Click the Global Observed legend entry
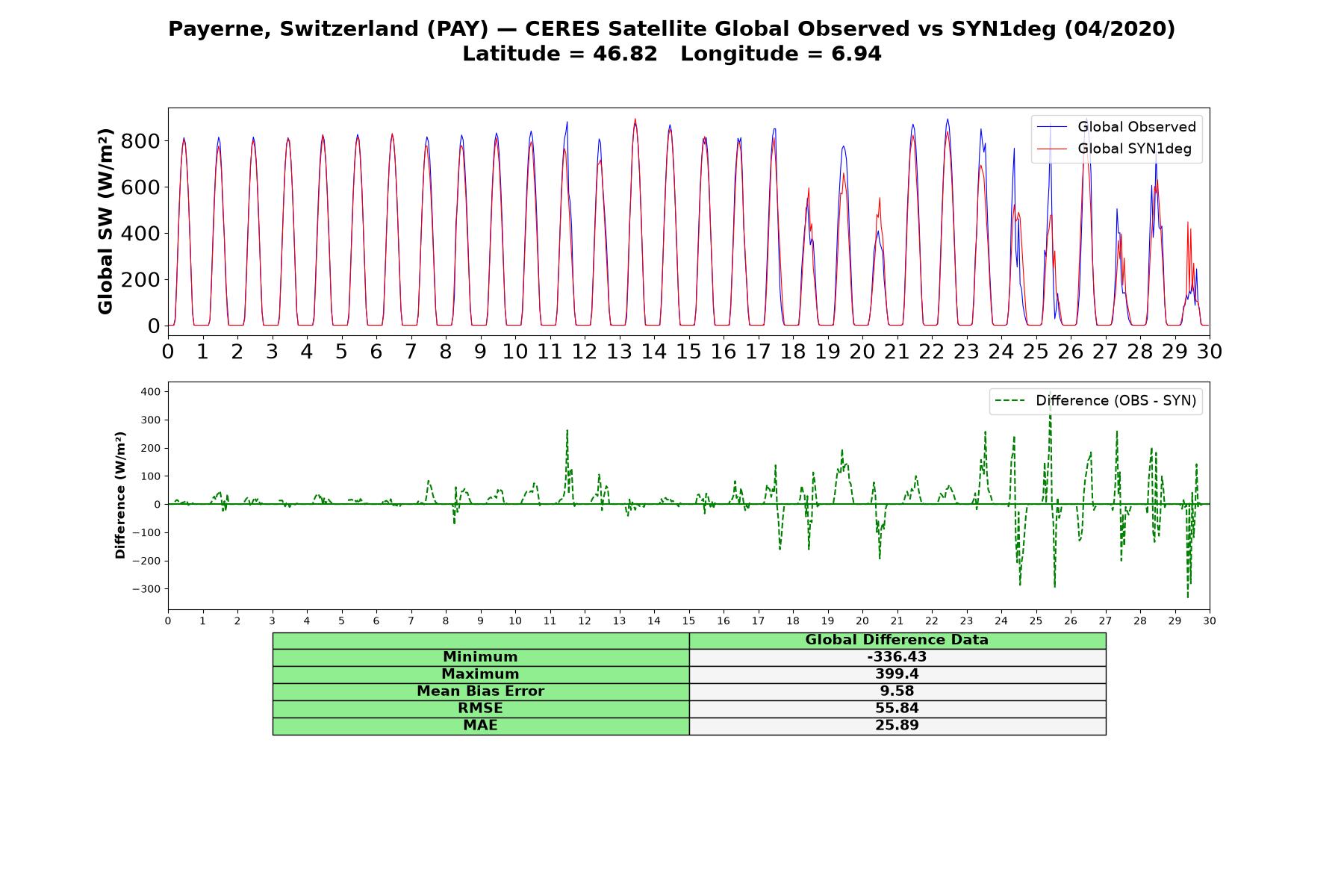The width and height of the screenshot is (1344, 896). click(x=1116, y=127)
